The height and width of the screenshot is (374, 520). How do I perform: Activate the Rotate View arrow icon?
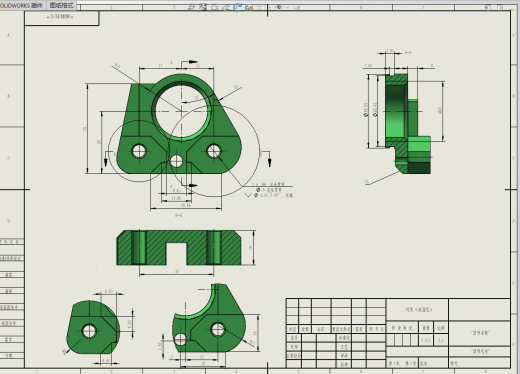pyautogui.click(x=238, y=7)
